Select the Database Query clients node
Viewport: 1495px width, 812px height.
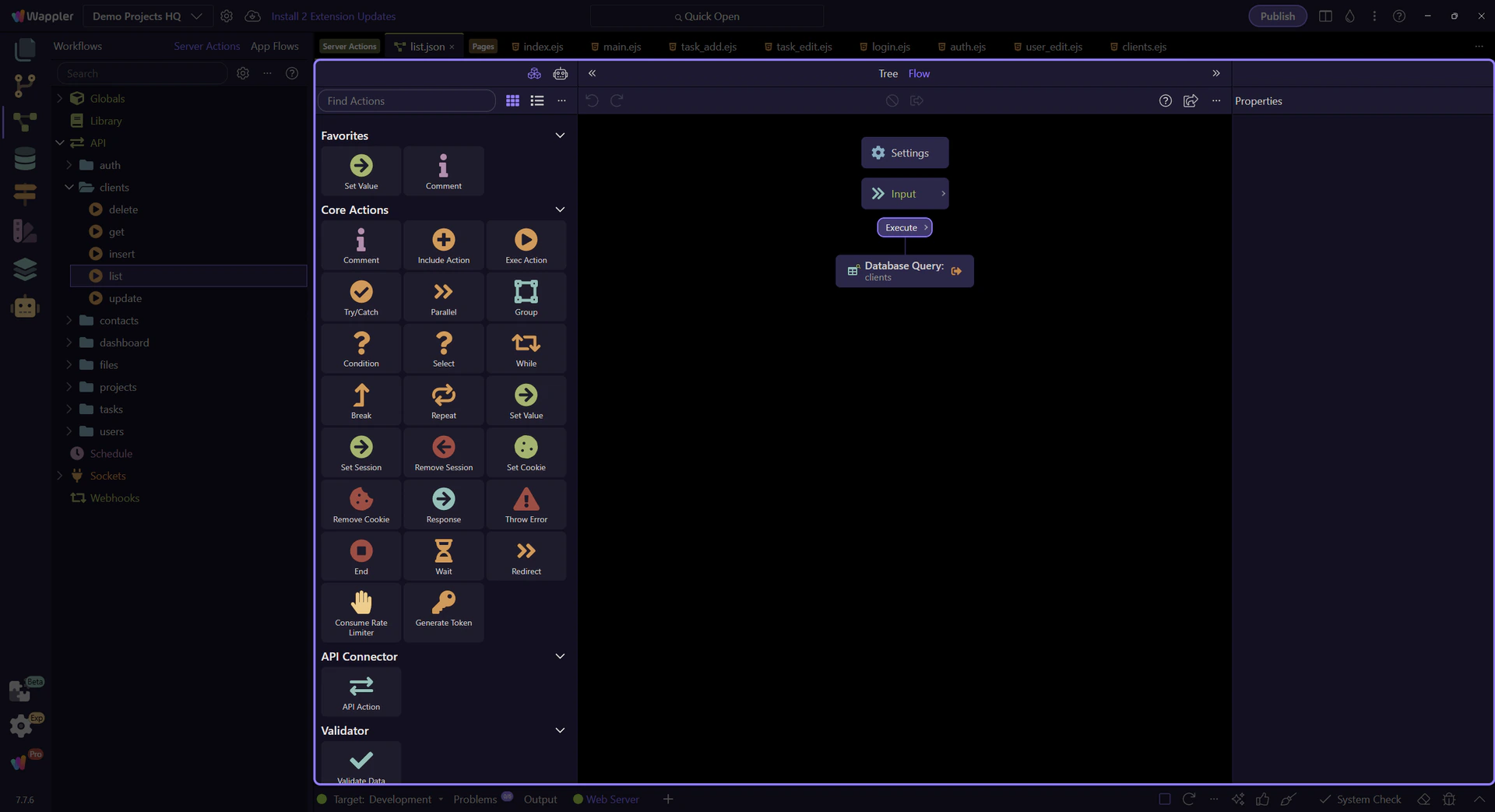tap(903, 271)
